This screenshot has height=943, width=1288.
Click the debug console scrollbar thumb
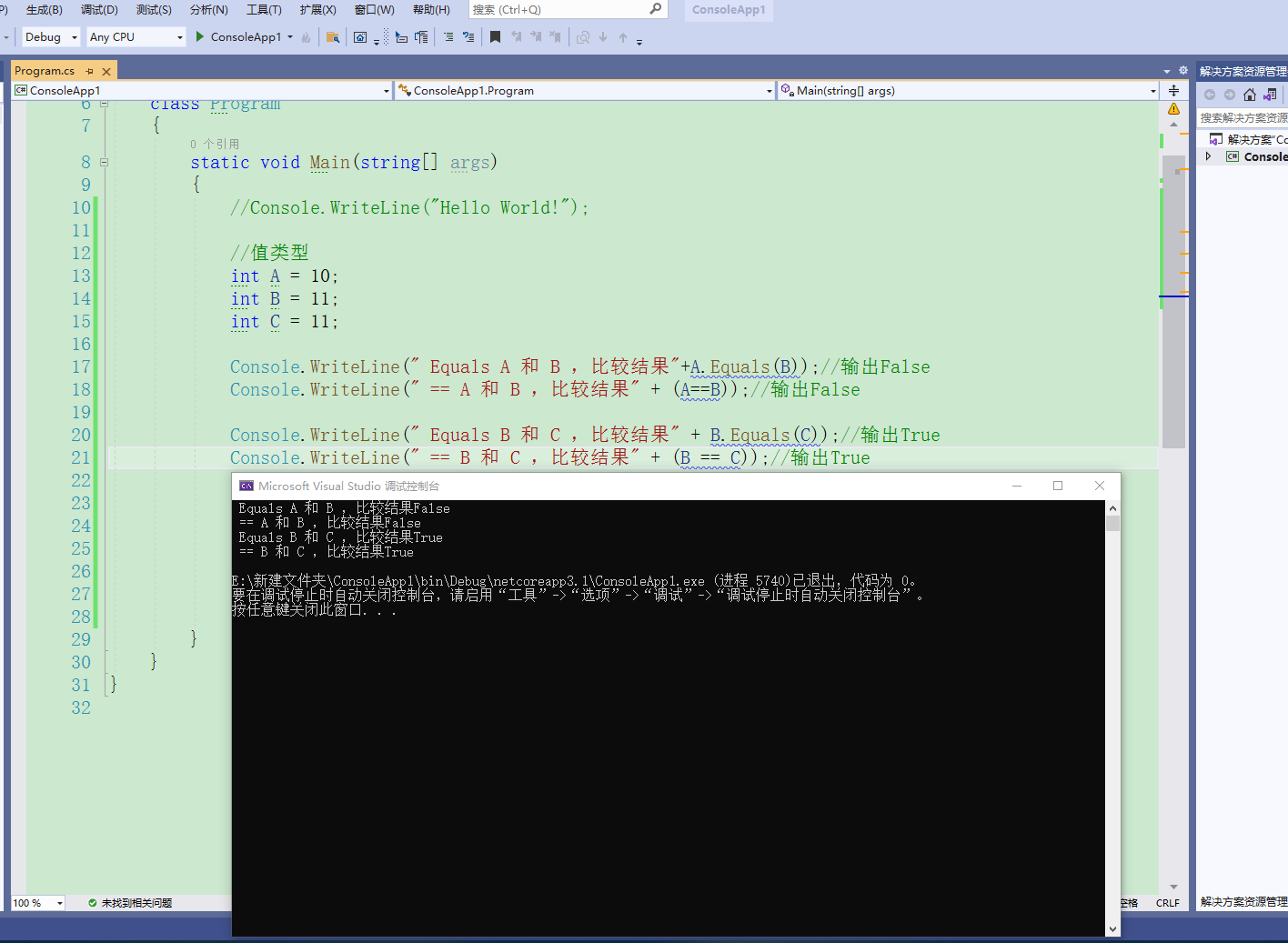[1113, 523]
